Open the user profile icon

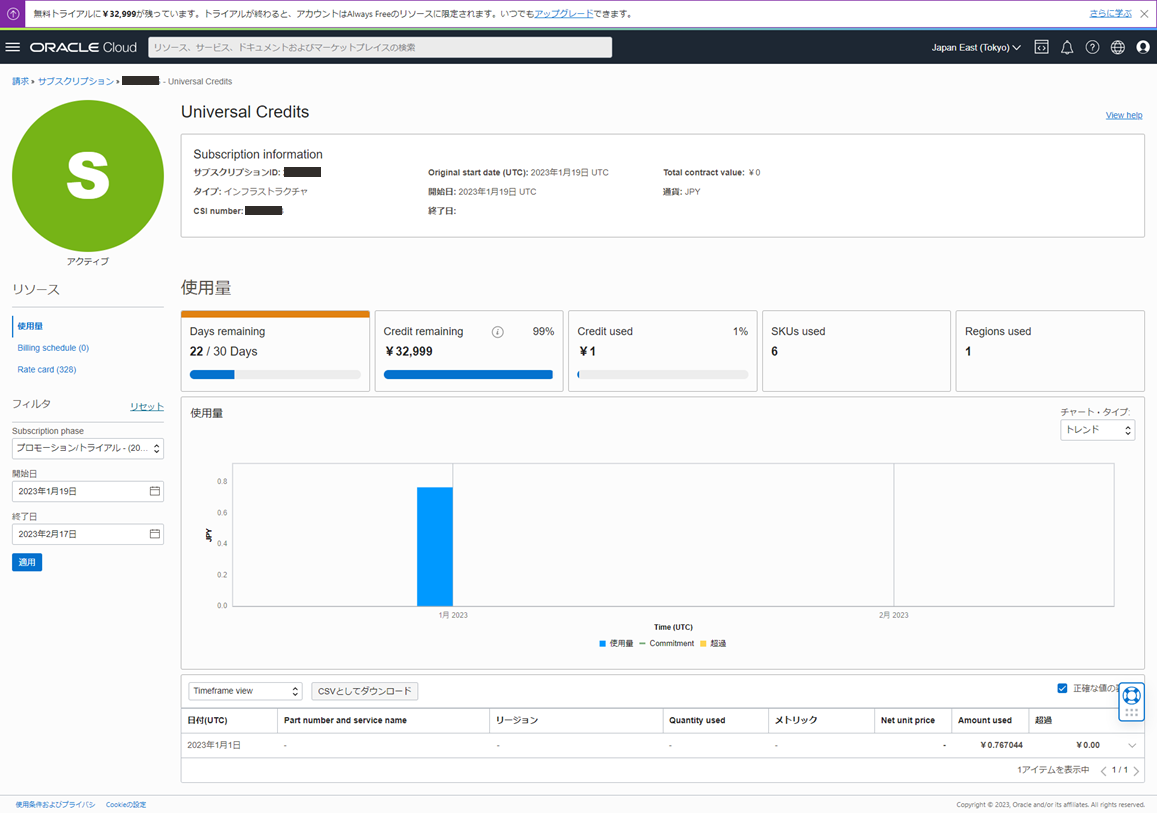pos(1143,47)
